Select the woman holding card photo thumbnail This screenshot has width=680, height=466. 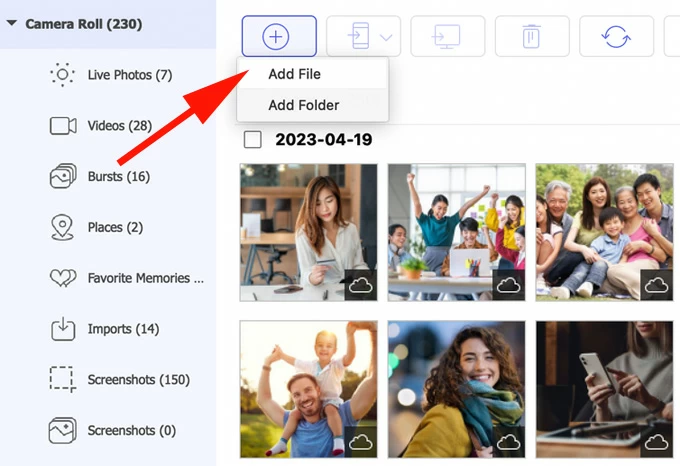click(308, 232)
